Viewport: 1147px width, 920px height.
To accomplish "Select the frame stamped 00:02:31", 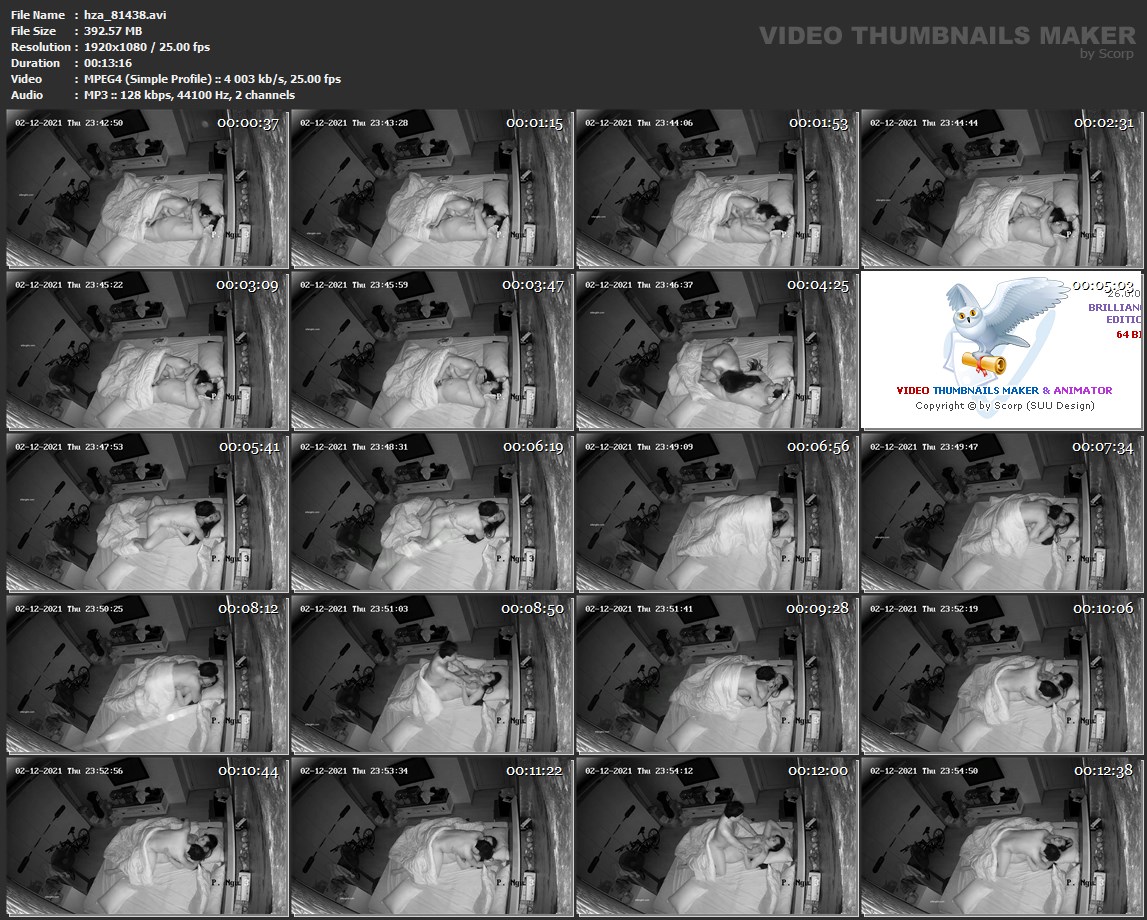I will click(1001, 188).
